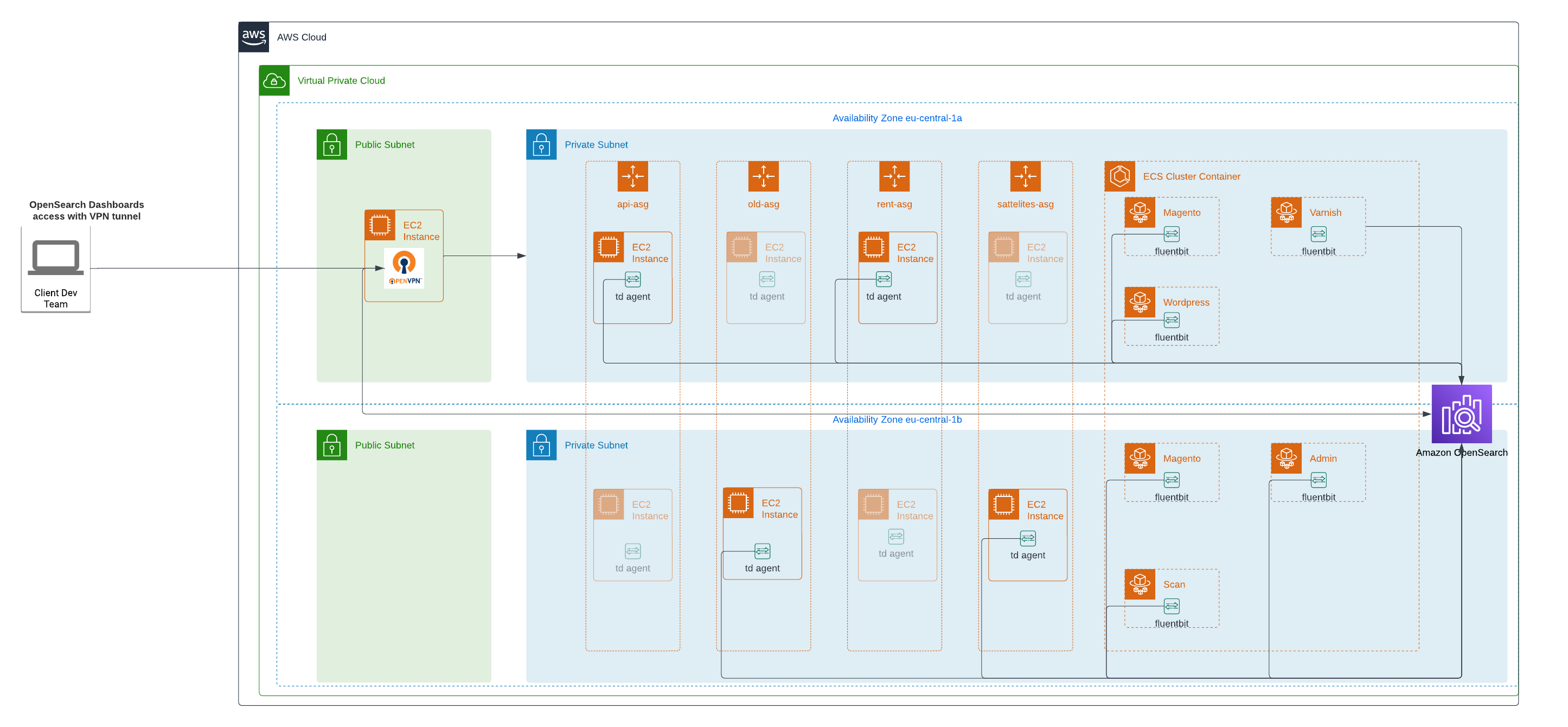This screenshot has height=727, width=1568.
Task: Click the td agent icon in sattelites-asg bottom instance
Action: (1028, 538)
